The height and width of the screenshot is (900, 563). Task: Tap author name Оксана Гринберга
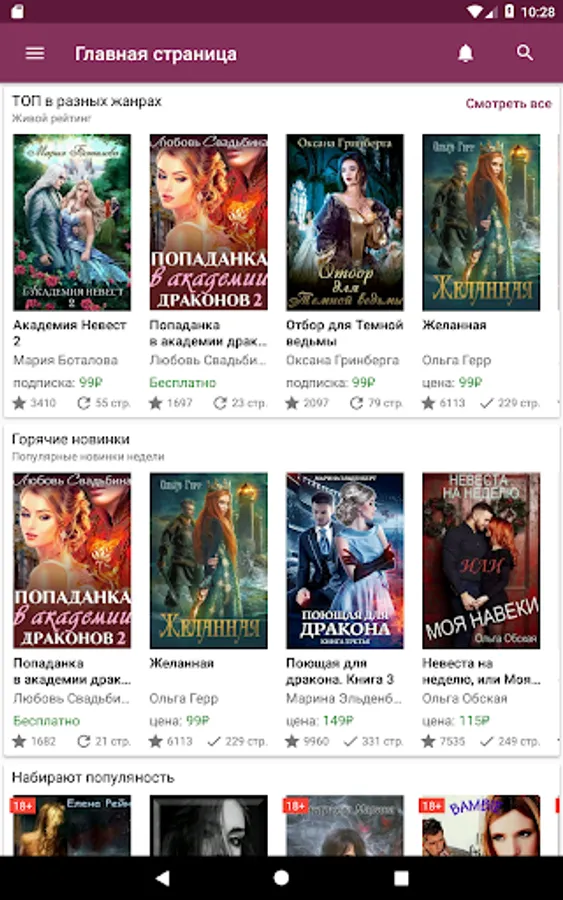pos(343,360)
